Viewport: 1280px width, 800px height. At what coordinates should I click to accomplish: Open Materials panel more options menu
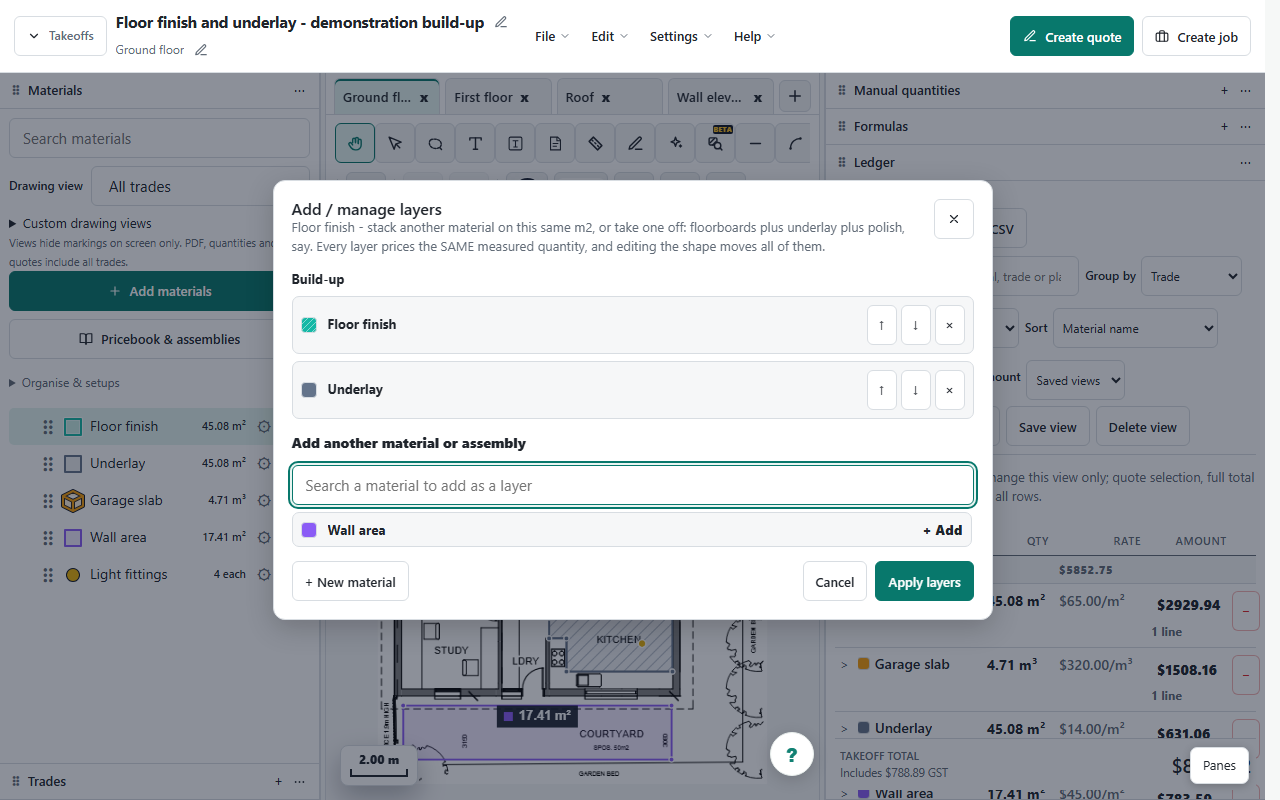coord(299,90)
